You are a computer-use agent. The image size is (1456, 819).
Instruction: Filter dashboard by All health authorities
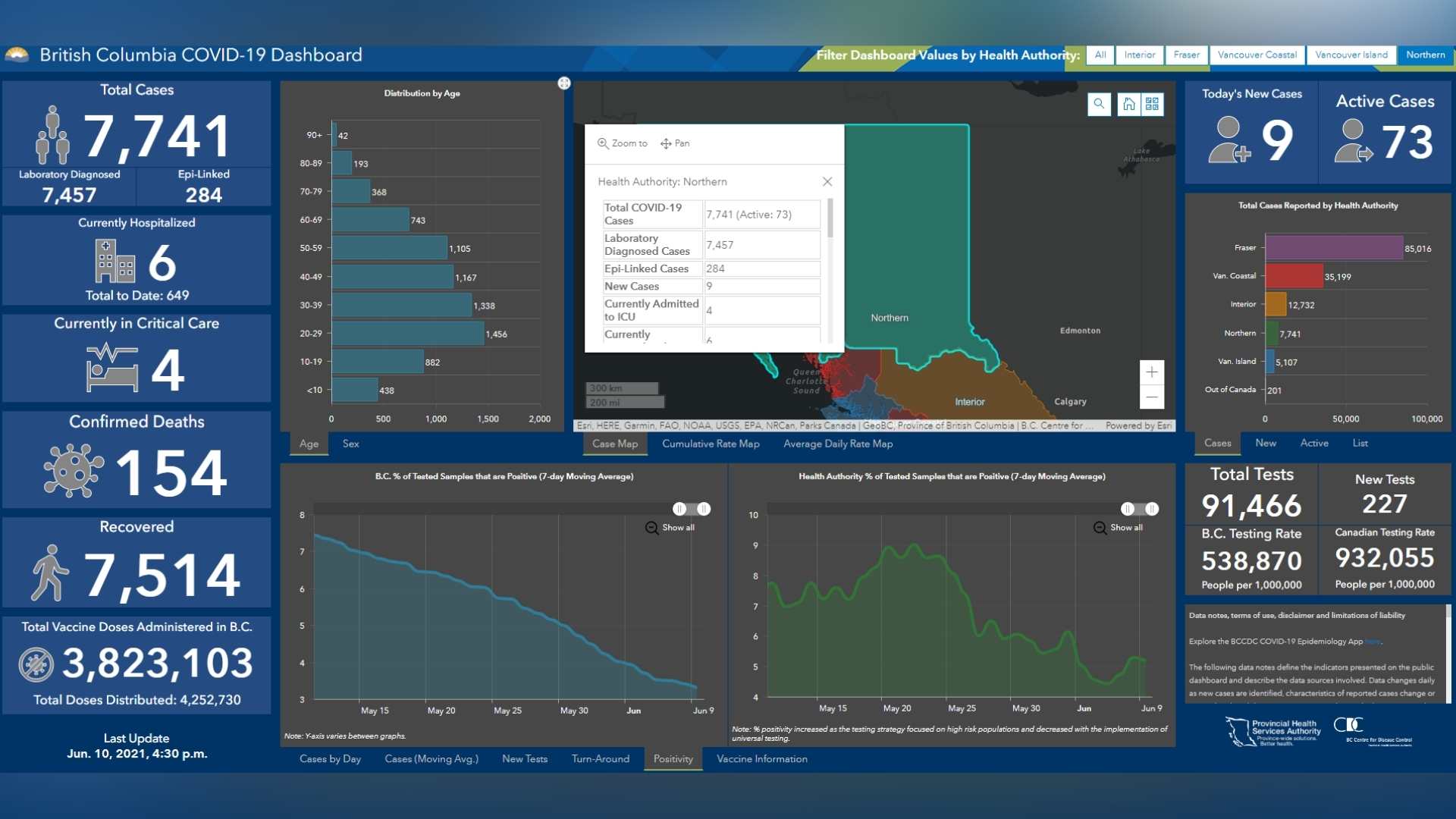pos(1100,55)
